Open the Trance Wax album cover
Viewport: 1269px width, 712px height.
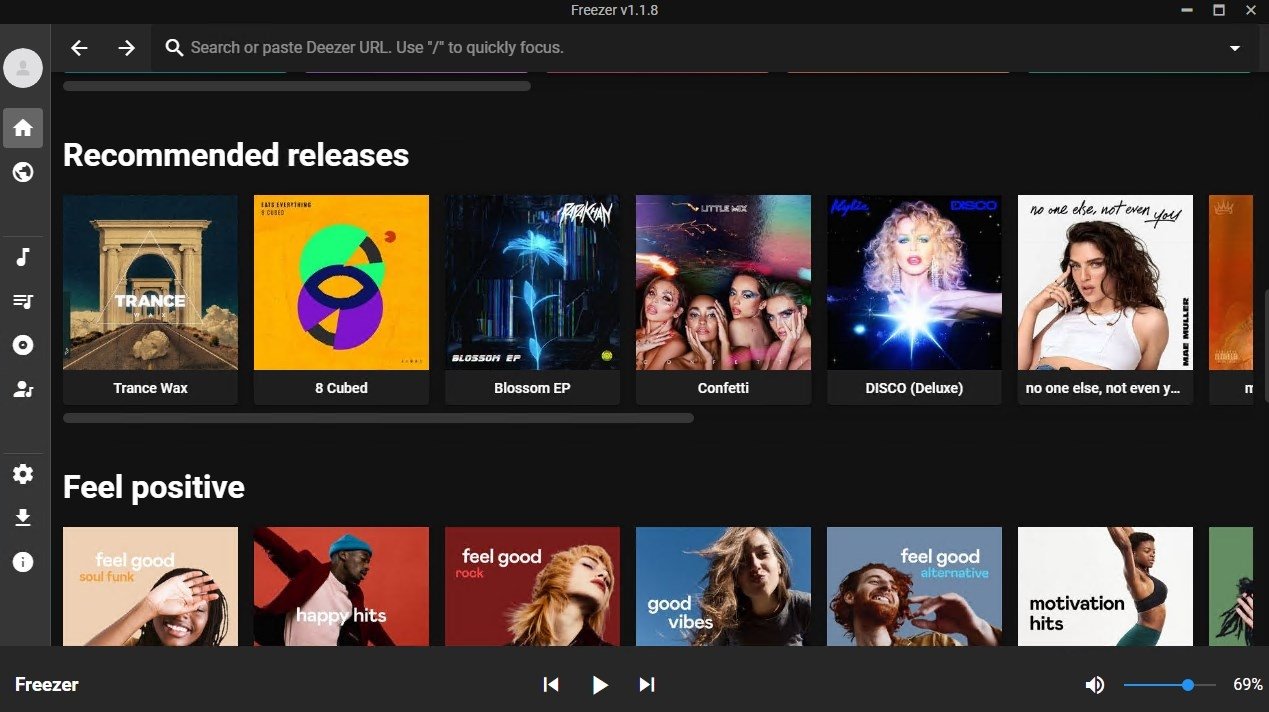point(150,283)
